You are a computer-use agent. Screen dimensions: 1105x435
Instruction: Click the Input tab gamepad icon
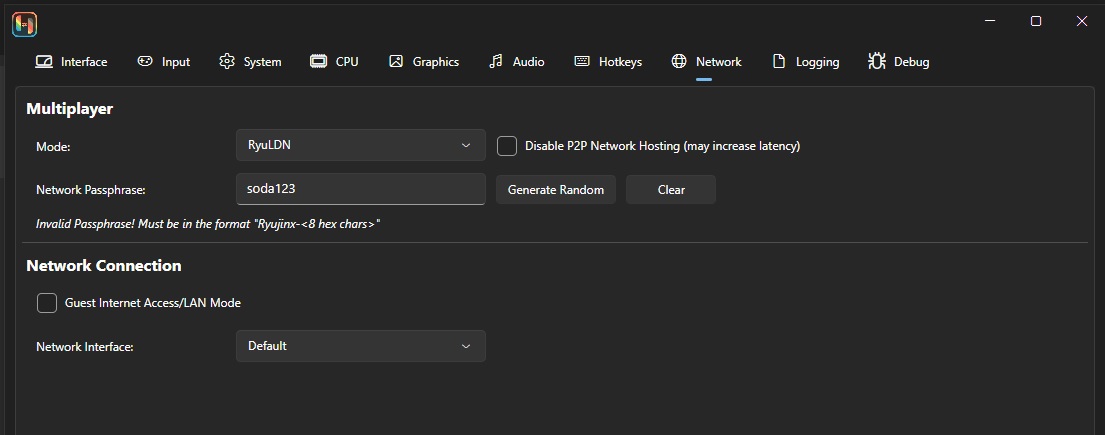click(144, 61)
